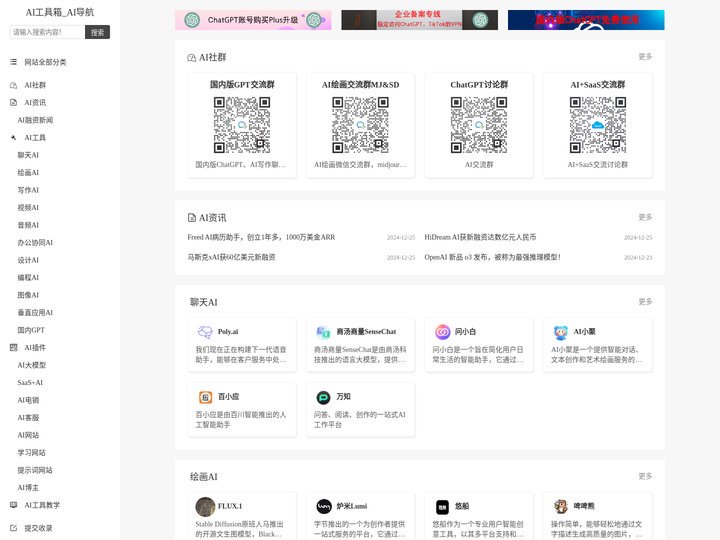Select 编程AI in the sidebar
The image size is (720, 540).
pos(28,277)
